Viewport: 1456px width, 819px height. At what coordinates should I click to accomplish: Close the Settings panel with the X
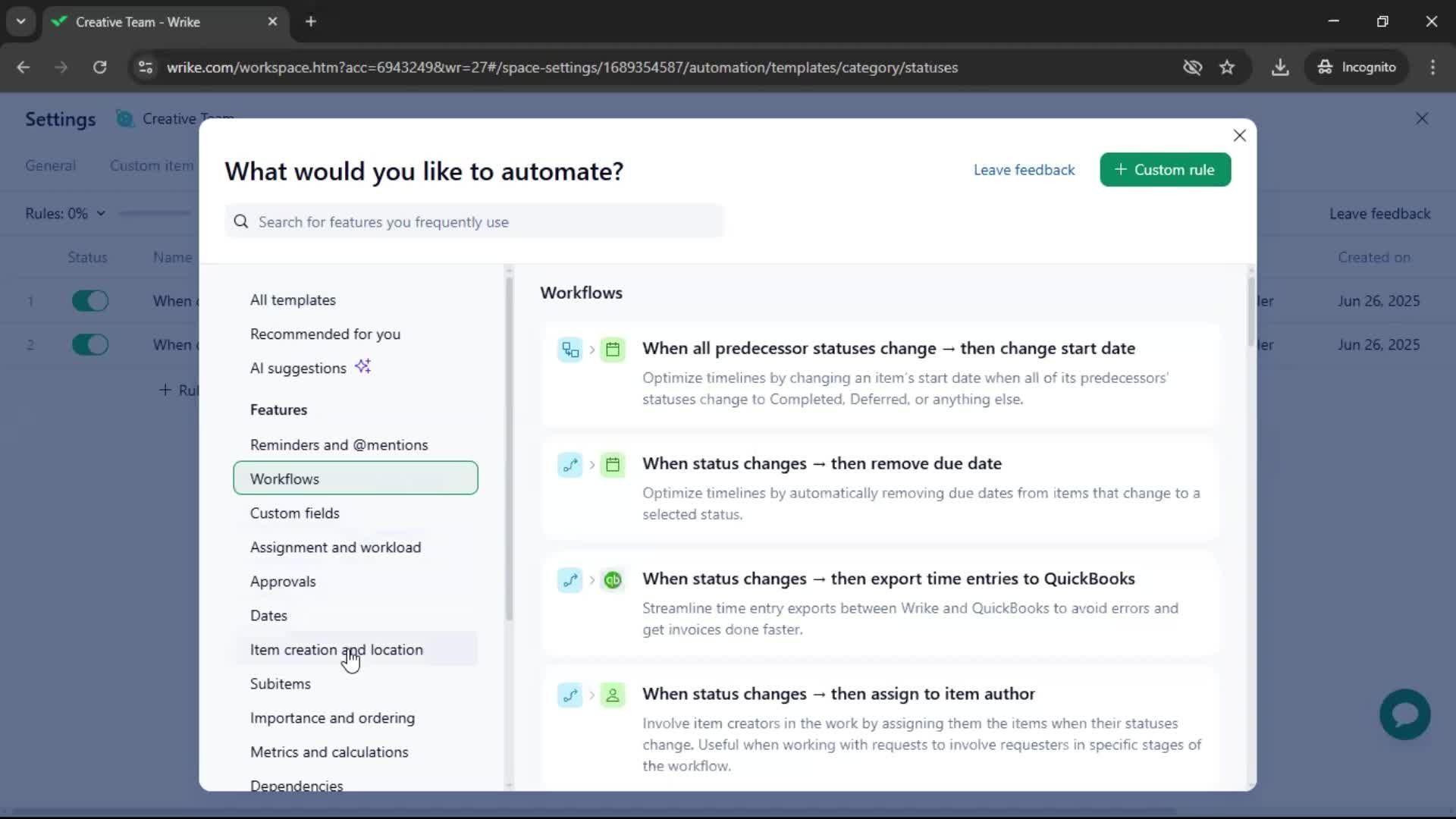tap(1422, 119)
